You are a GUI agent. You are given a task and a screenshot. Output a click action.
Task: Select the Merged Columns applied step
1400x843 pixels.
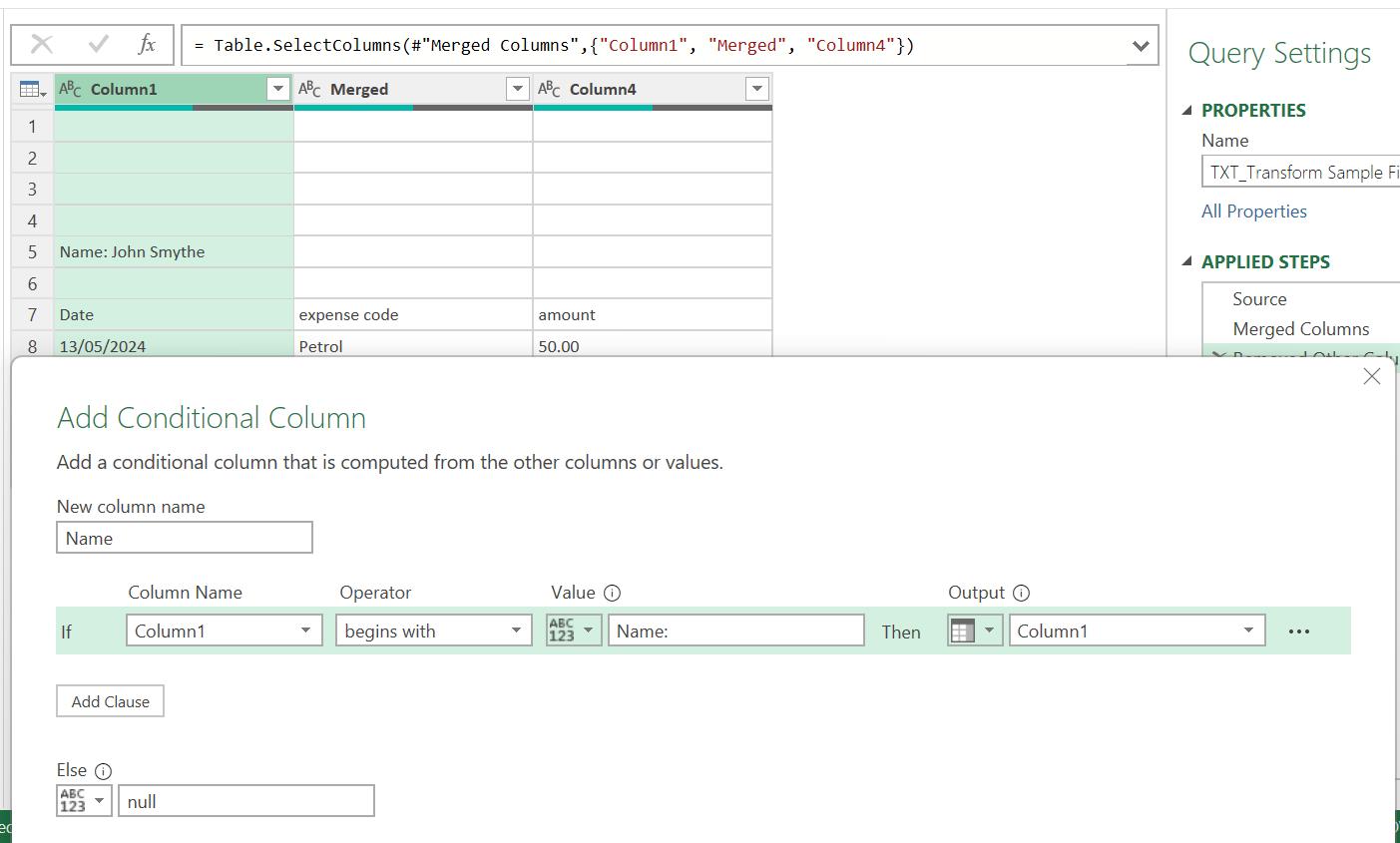pyautogui.click(x=1301, y=329)
